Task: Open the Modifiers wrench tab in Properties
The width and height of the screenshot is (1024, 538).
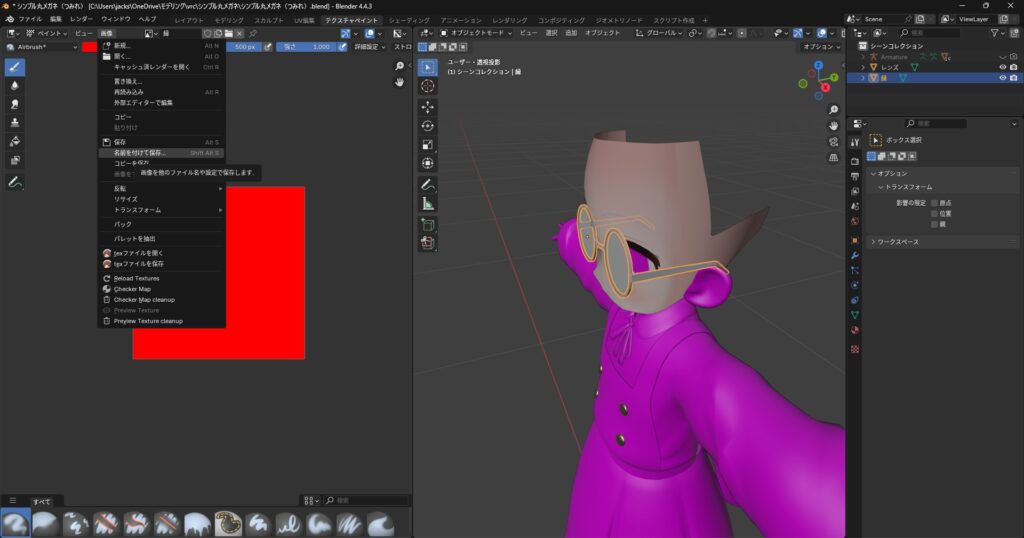Action: pos(855,255)
